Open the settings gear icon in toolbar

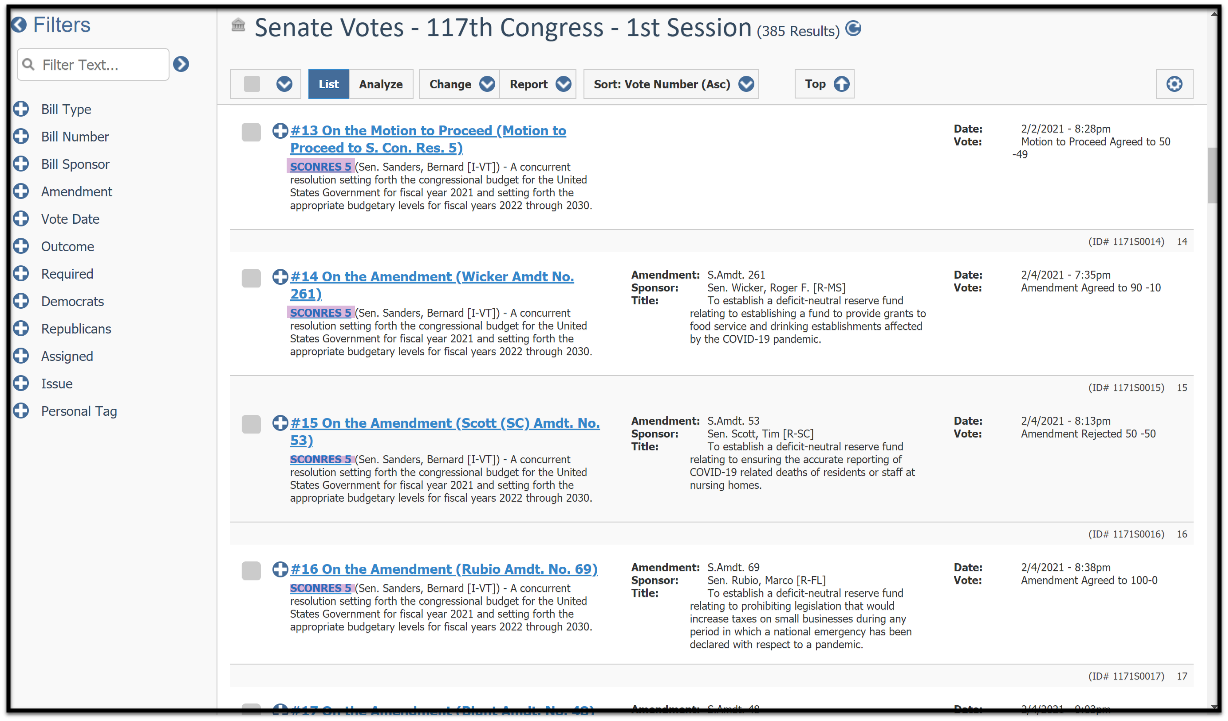tap(1174, 84)
